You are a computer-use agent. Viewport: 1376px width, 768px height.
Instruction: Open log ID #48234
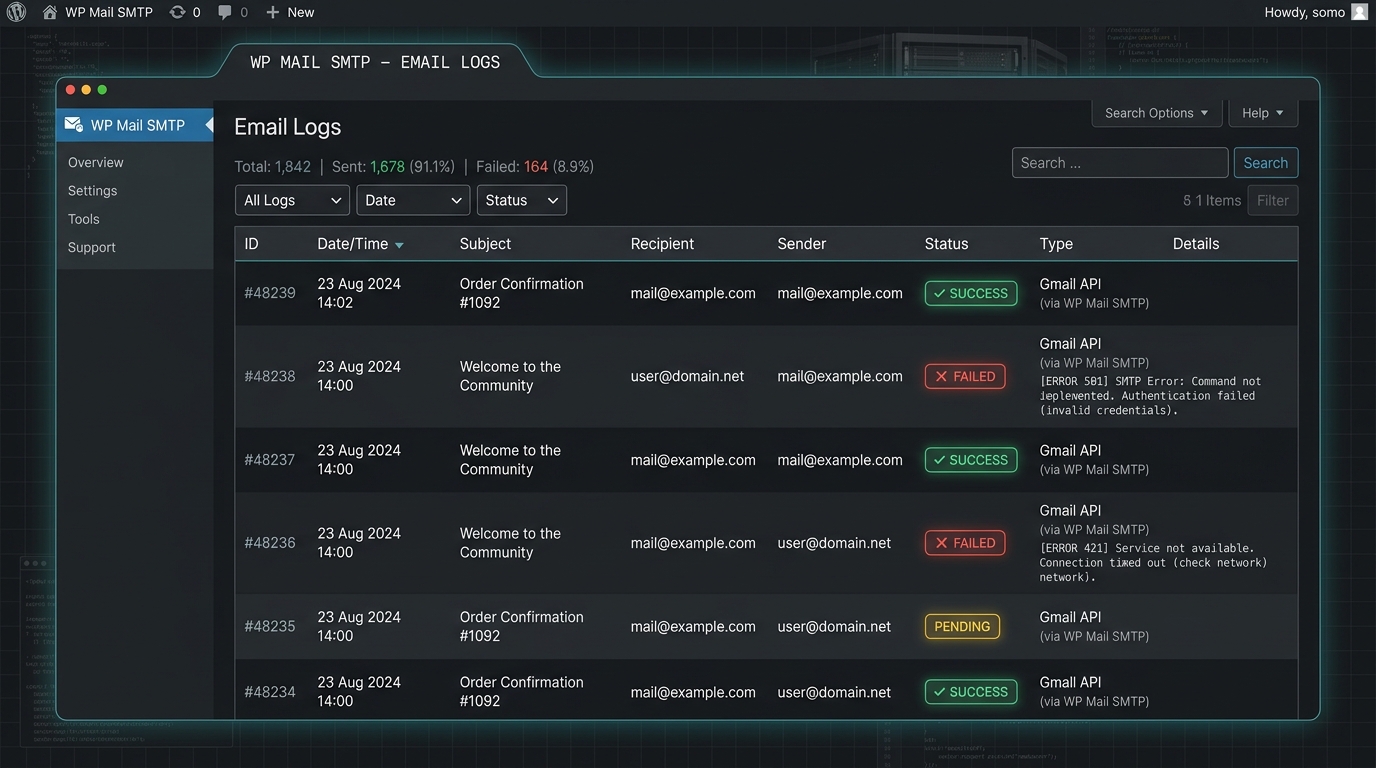tap(270, 692)
